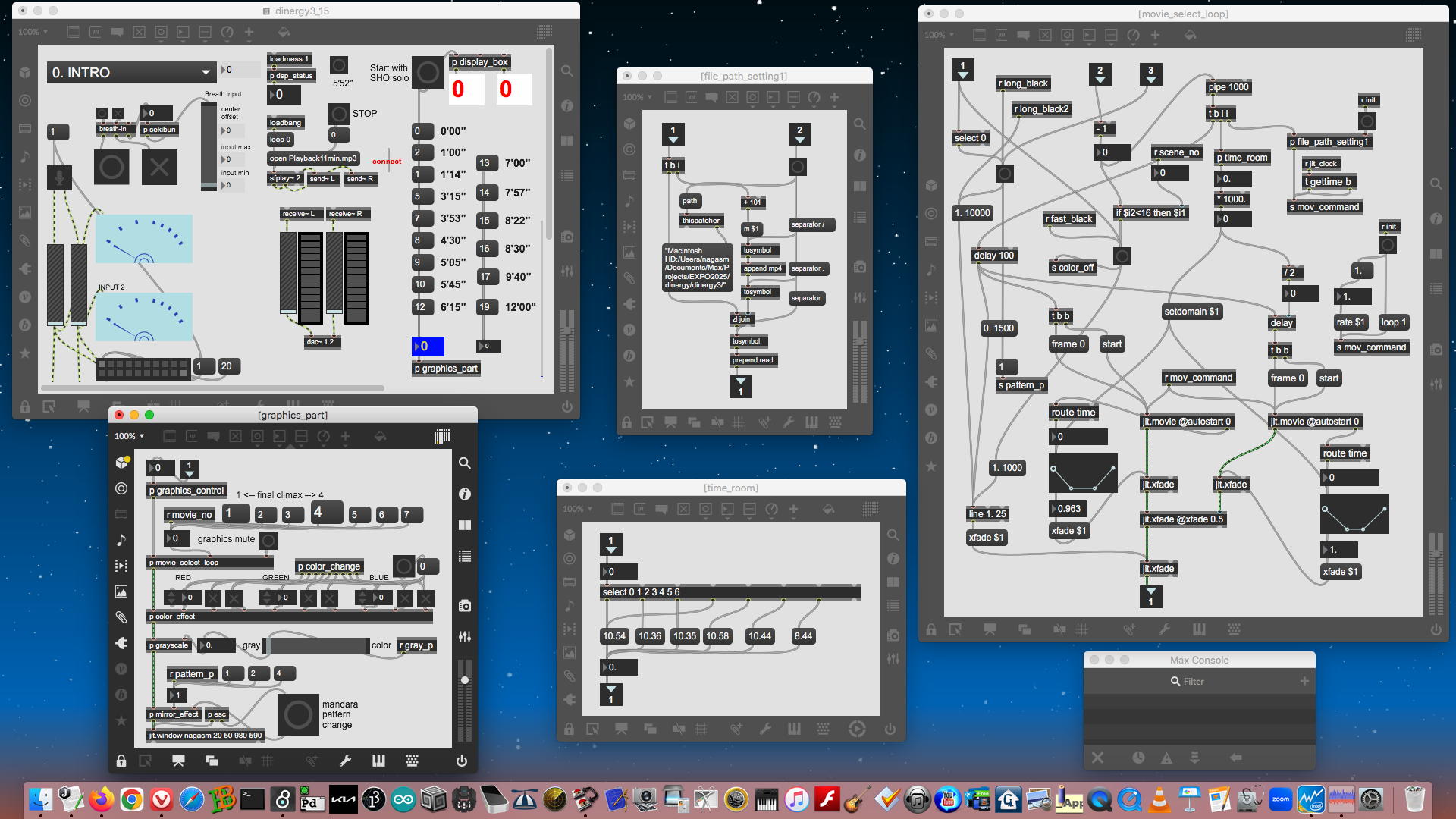The width and height of the screenshot is (1456, 819).
Task: Open the Images browser in graphics_part sidebar
Action: (121, 591)
